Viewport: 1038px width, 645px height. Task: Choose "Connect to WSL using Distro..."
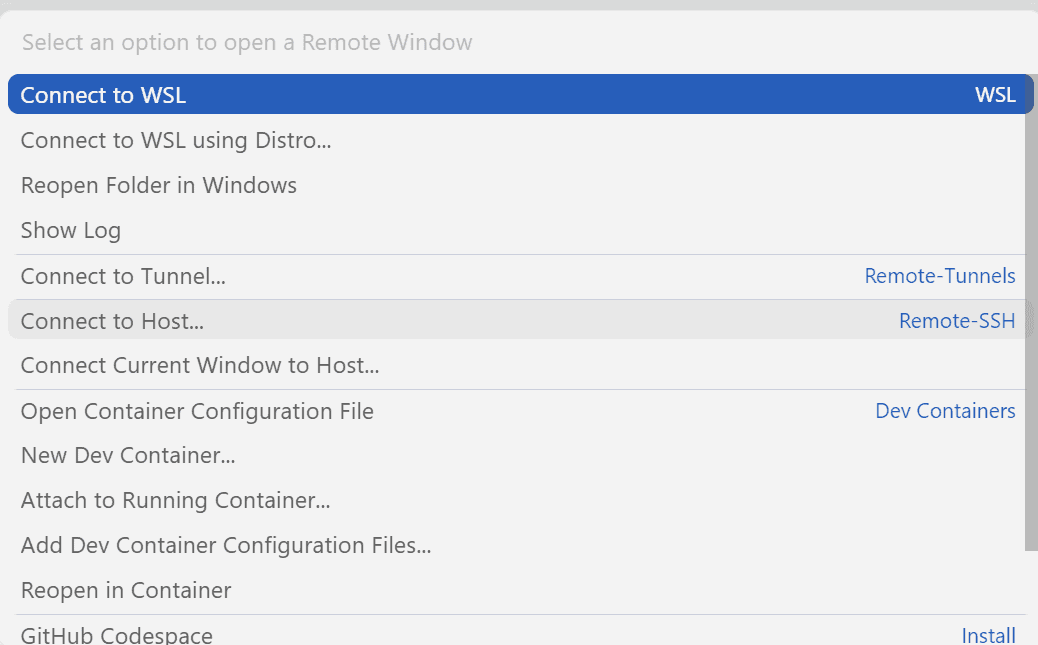point(175,140)
